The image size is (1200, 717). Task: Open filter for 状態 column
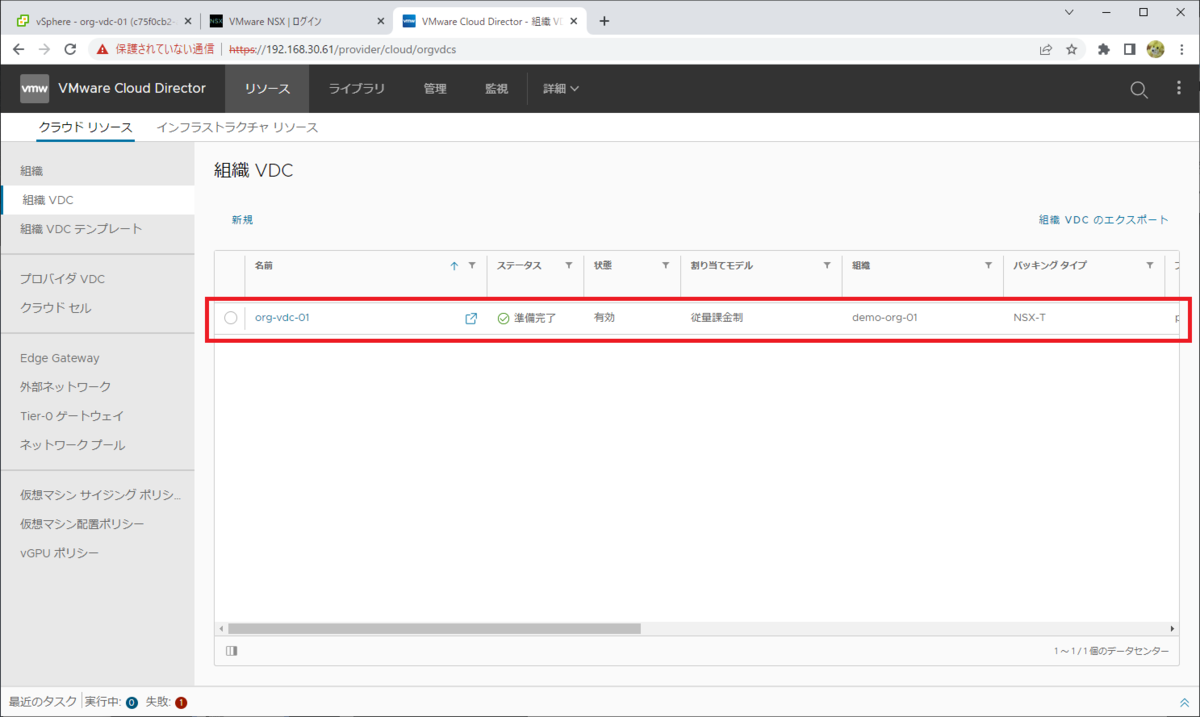665,266
